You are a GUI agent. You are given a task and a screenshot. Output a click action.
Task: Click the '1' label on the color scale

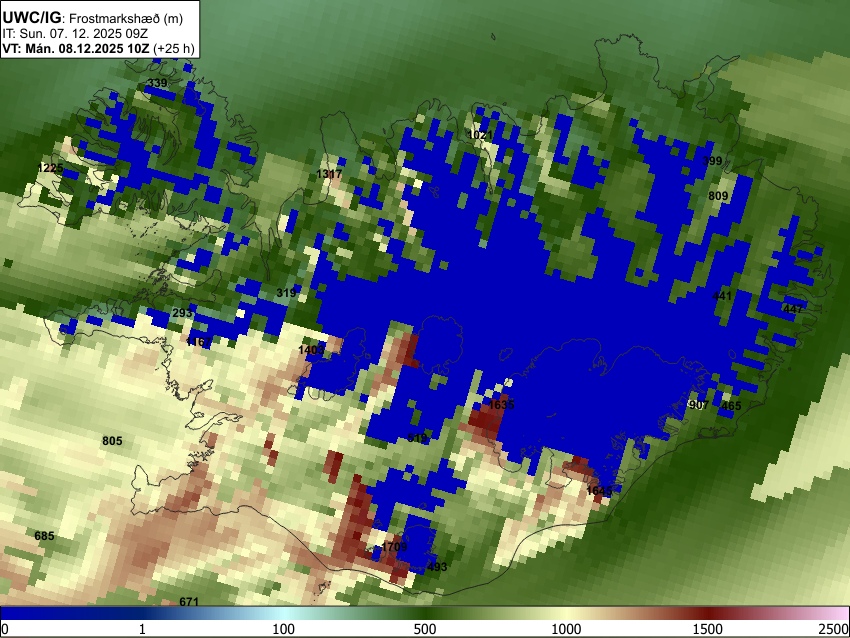click(x=142, y=629)
